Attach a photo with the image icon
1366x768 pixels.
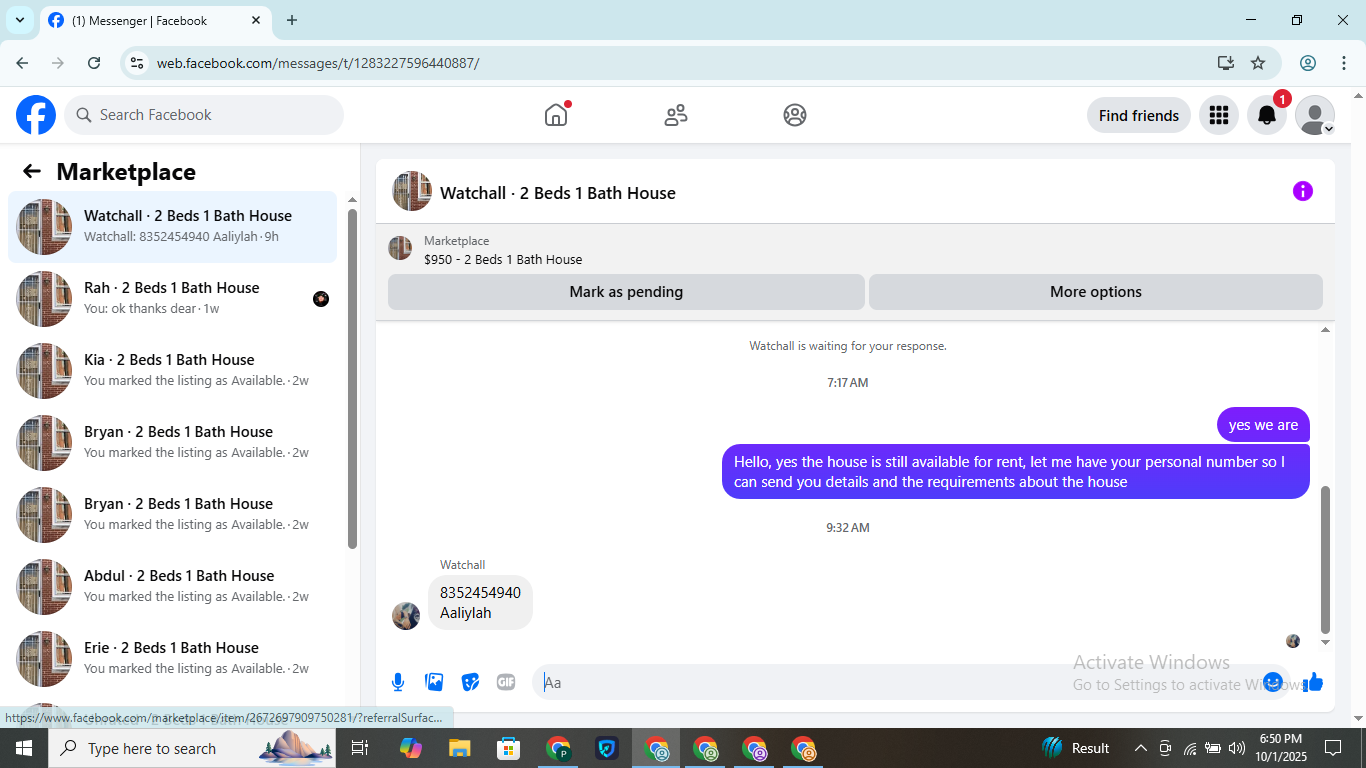click(x=434, y=682)
